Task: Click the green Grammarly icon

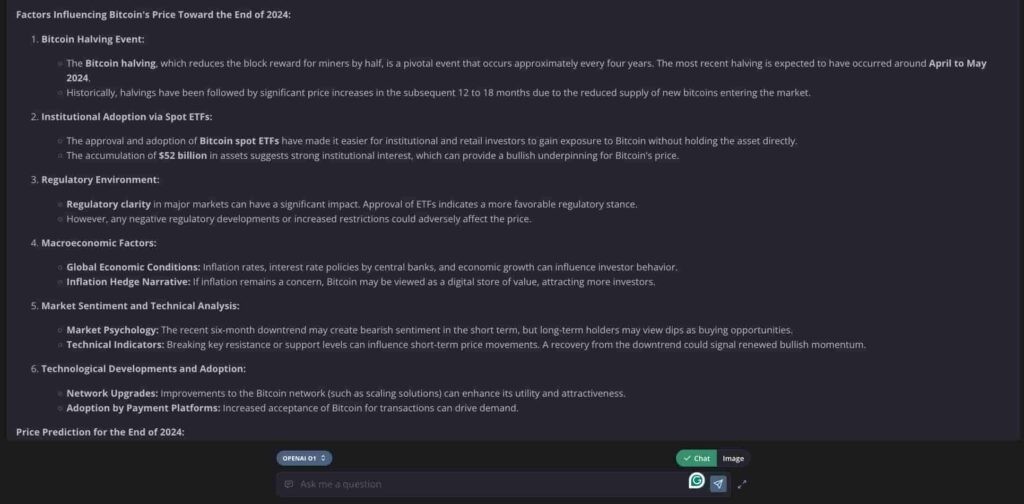Action: click(697, 481)
